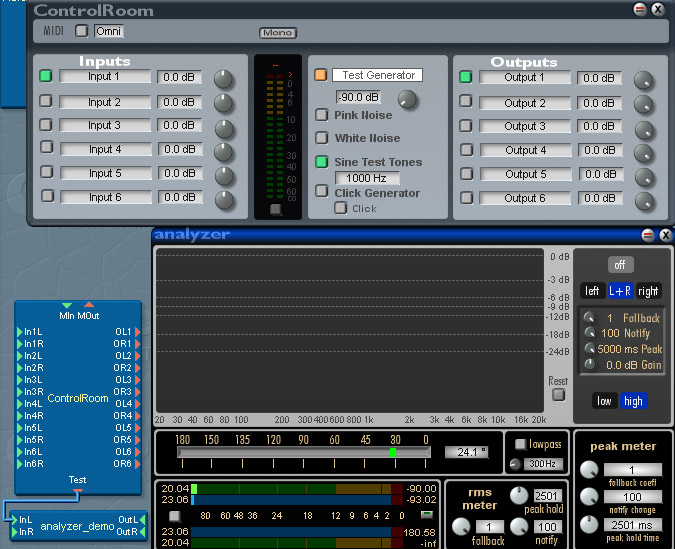
Task: Enable the MIDI checkbox
Action: click(82, 31)
